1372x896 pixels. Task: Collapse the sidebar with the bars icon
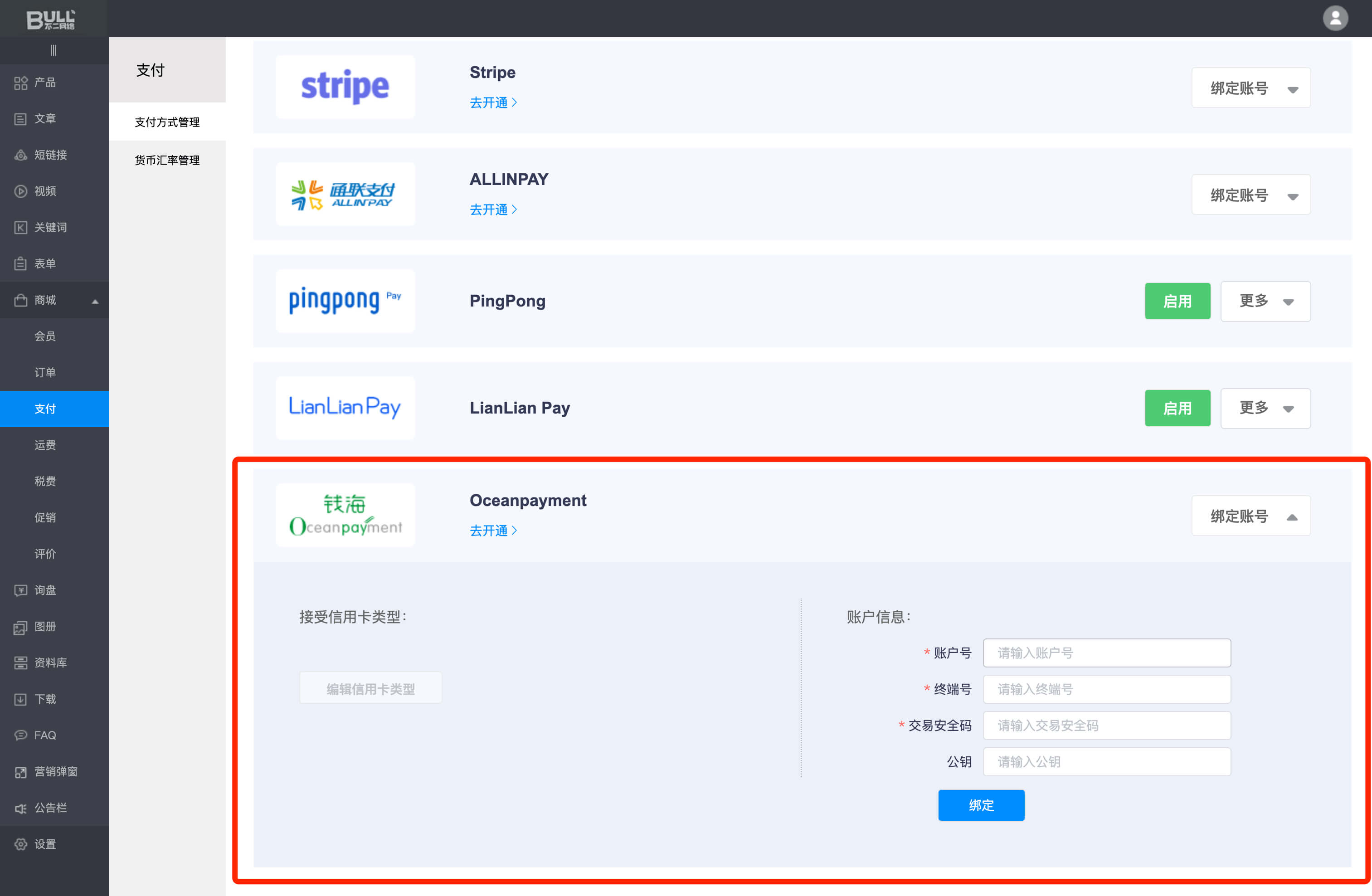pyautogui.click(x=53, y=51)
